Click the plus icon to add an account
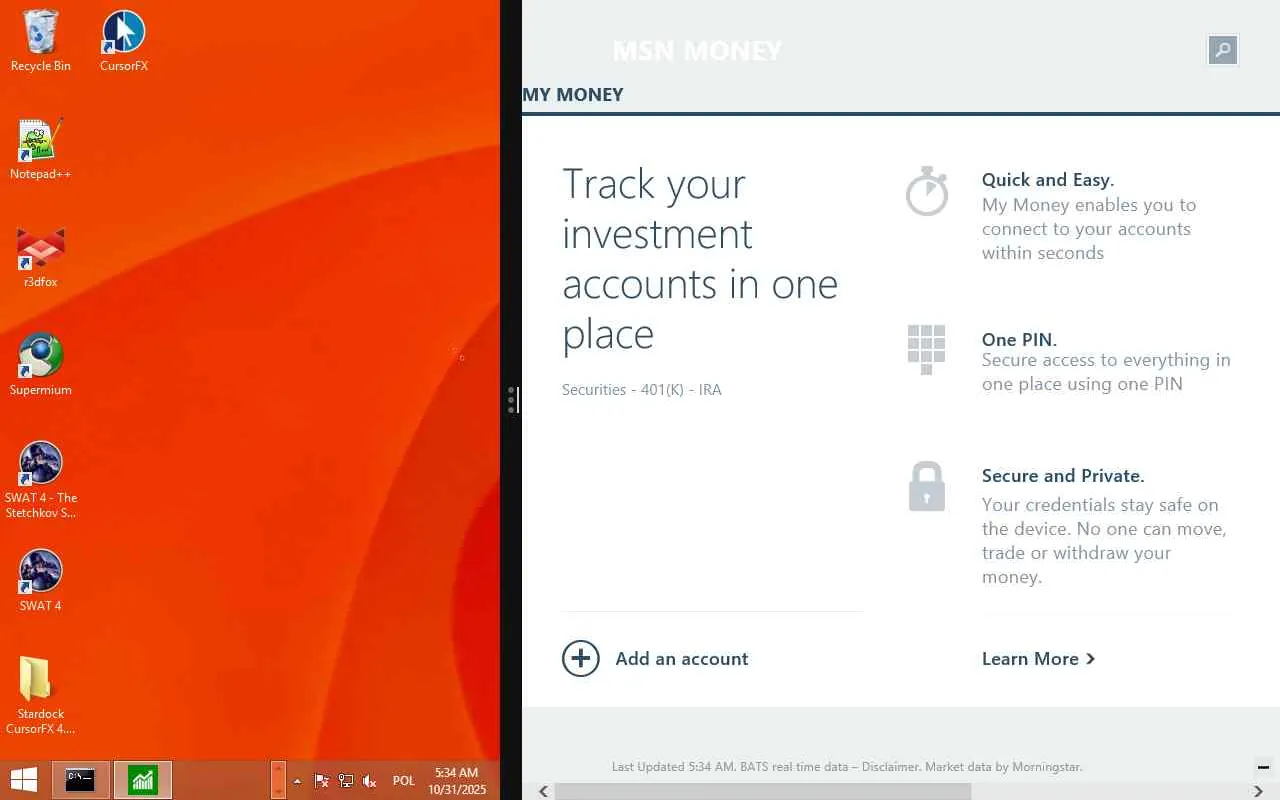 (x=581, y=659)
